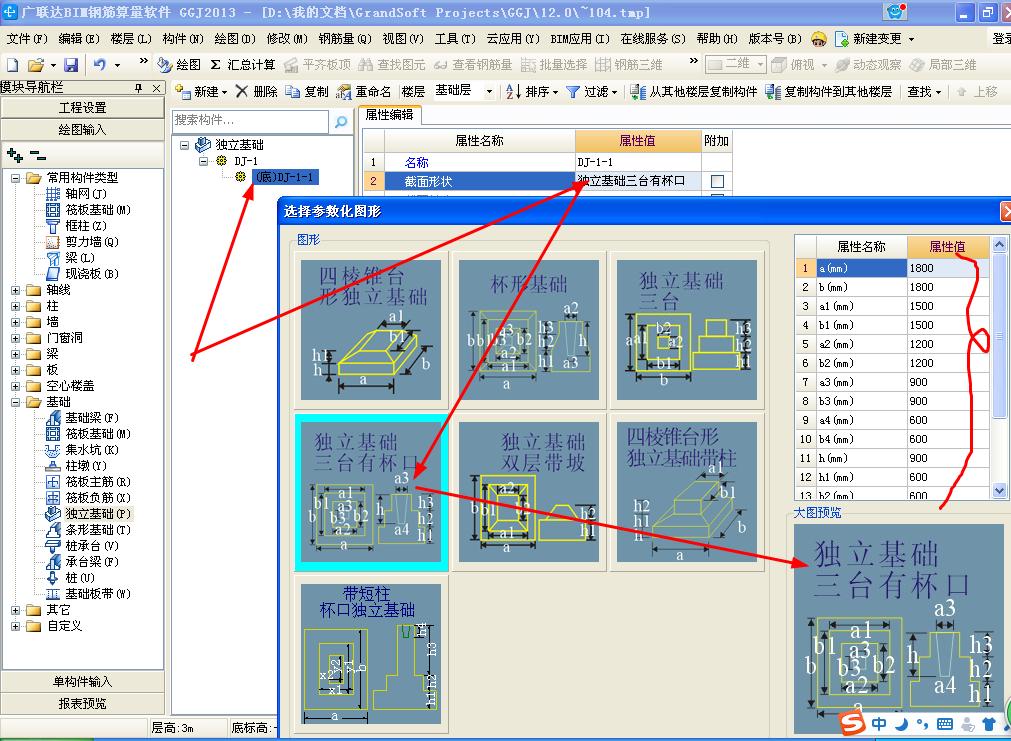Viewport: 1011px width, 741px height.
Task: Click the yellow helper face icon
Action: pos(819,39)
